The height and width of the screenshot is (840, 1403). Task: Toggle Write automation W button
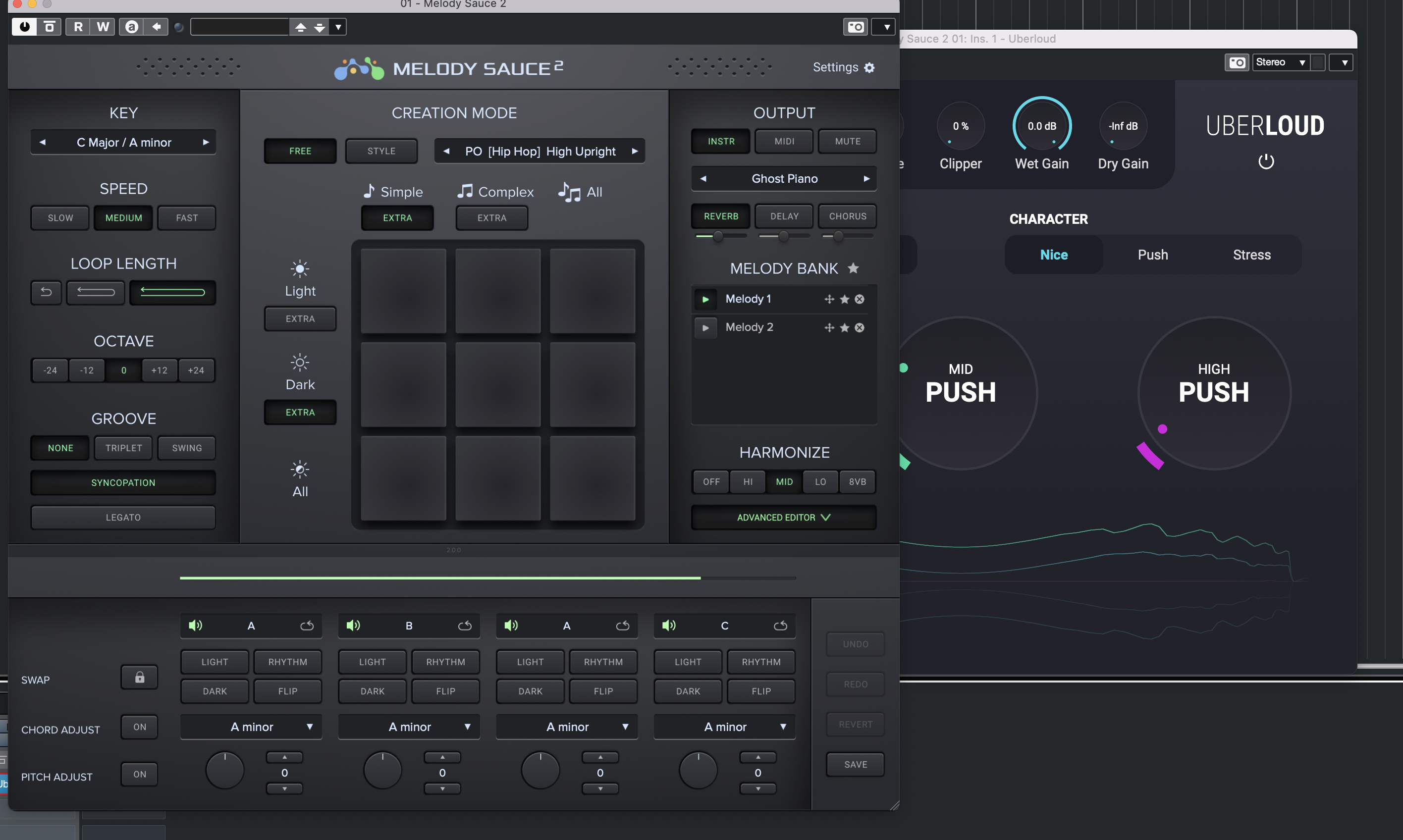103,27
